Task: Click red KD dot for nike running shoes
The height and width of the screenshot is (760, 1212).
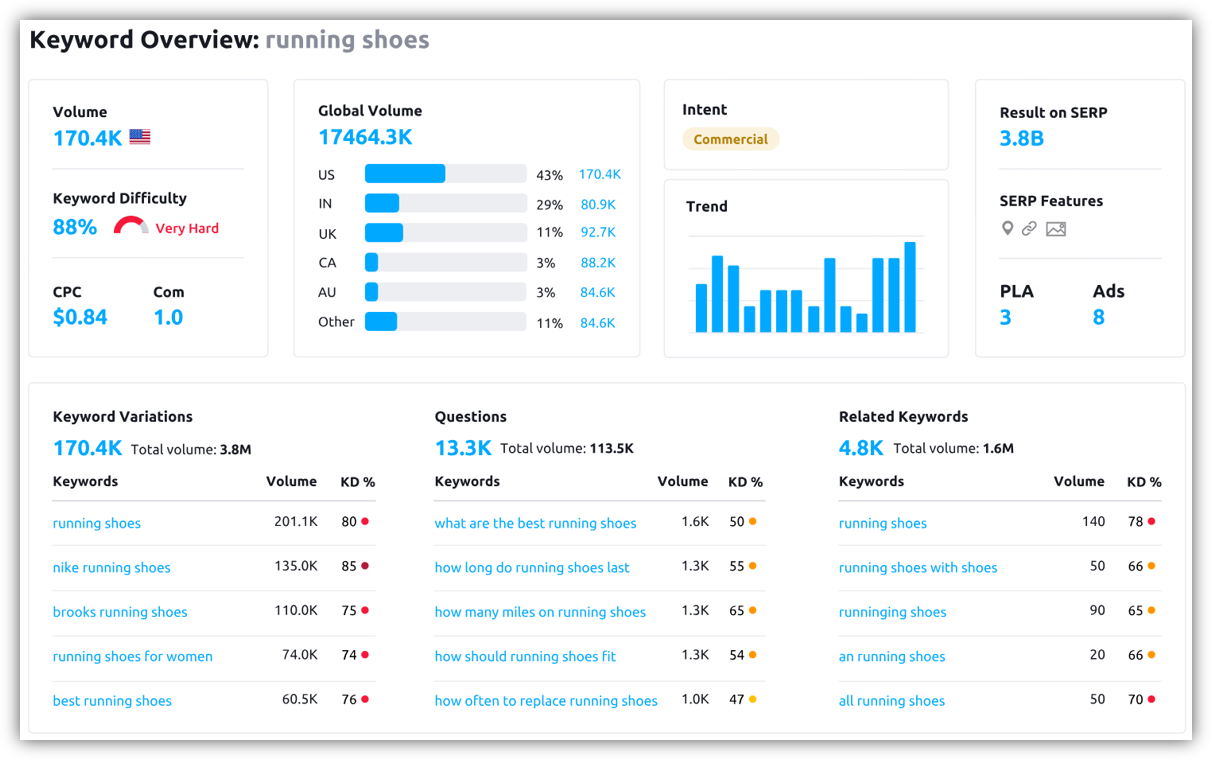Action: pyautogui.click(x=365, y=566)
